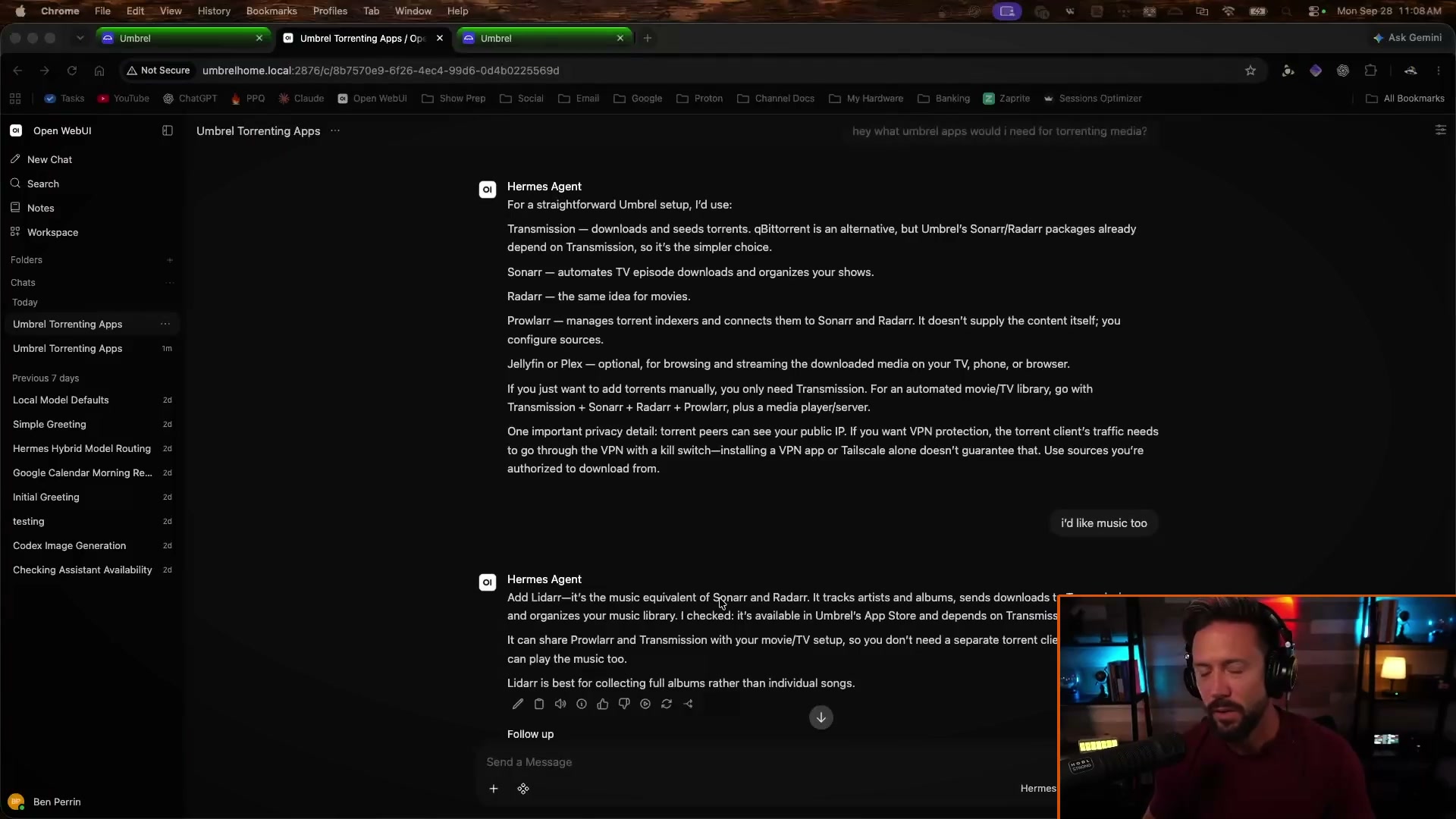
Task: Add a new folder in sidebar
Action: 170,260
